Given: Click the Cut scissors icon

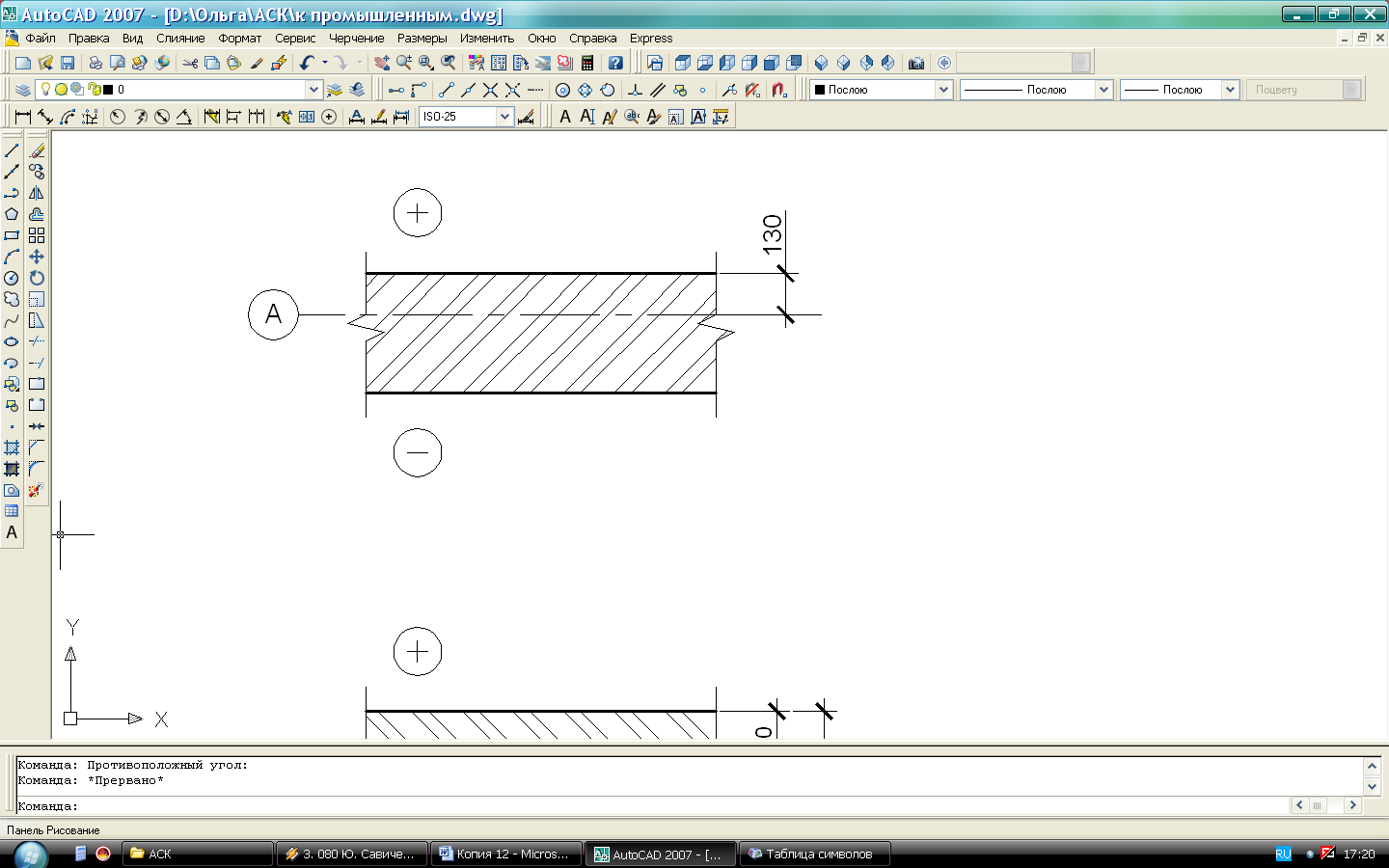Looking at the screenshot, I should (190, 63).
